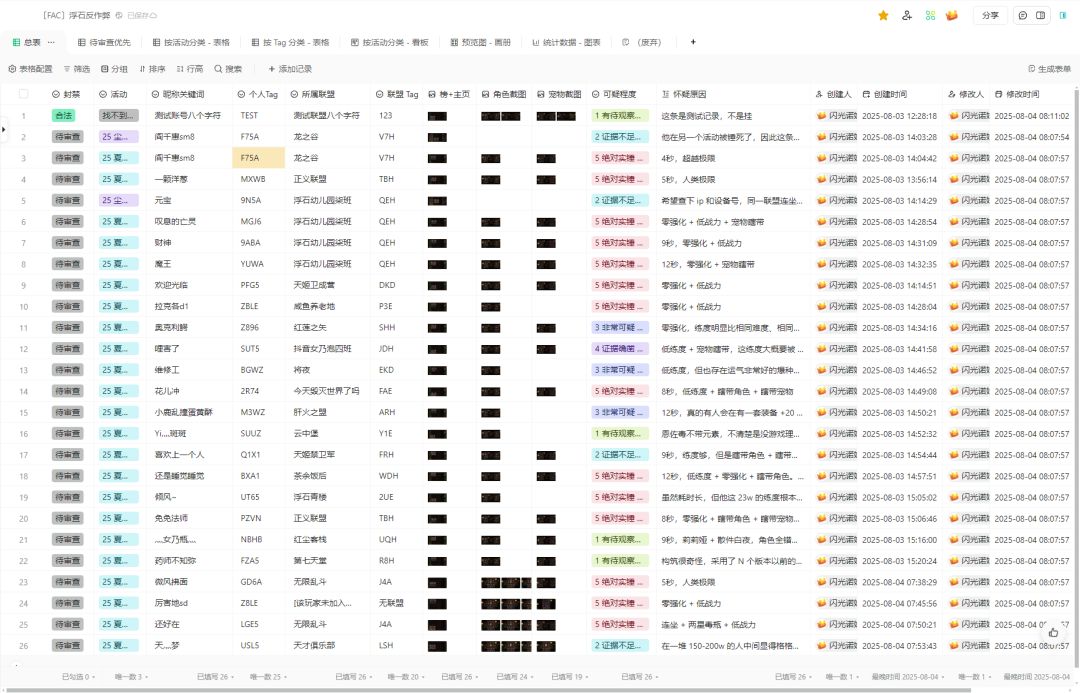Click the horizontal scrollbar at bottom
The width and height of the screenshot is (1080, 693).
click(486, 690)
